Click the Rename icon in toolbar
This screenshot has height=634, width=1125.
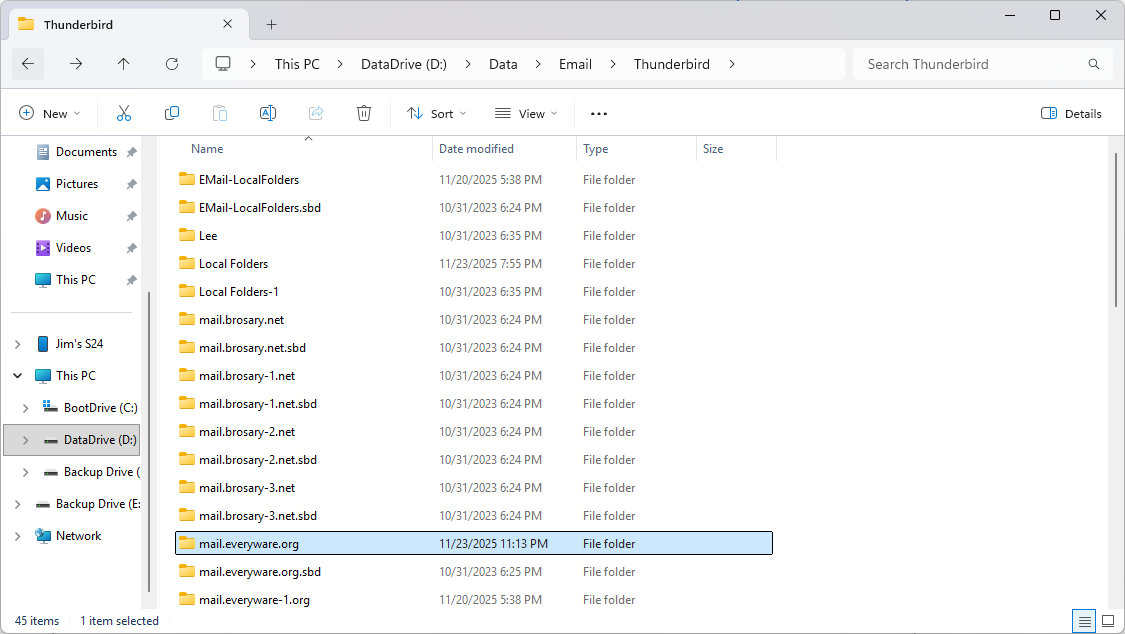tap(268, 114)
